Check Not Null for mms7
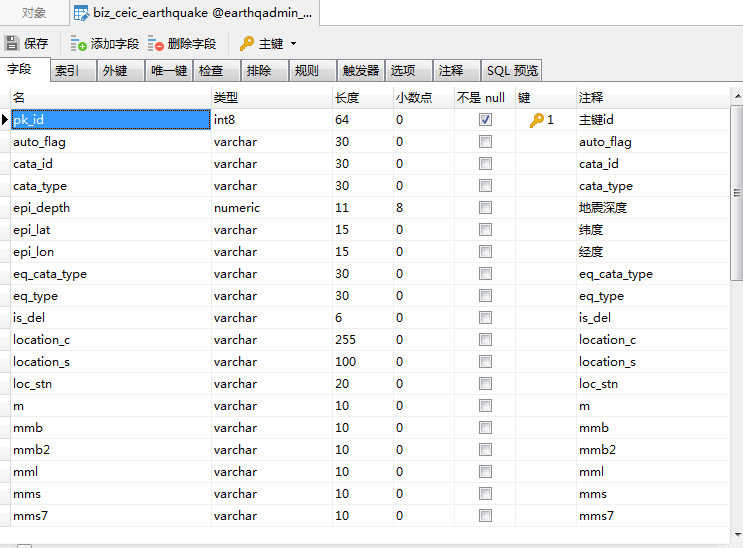The image size is (743, 548). 485,515
